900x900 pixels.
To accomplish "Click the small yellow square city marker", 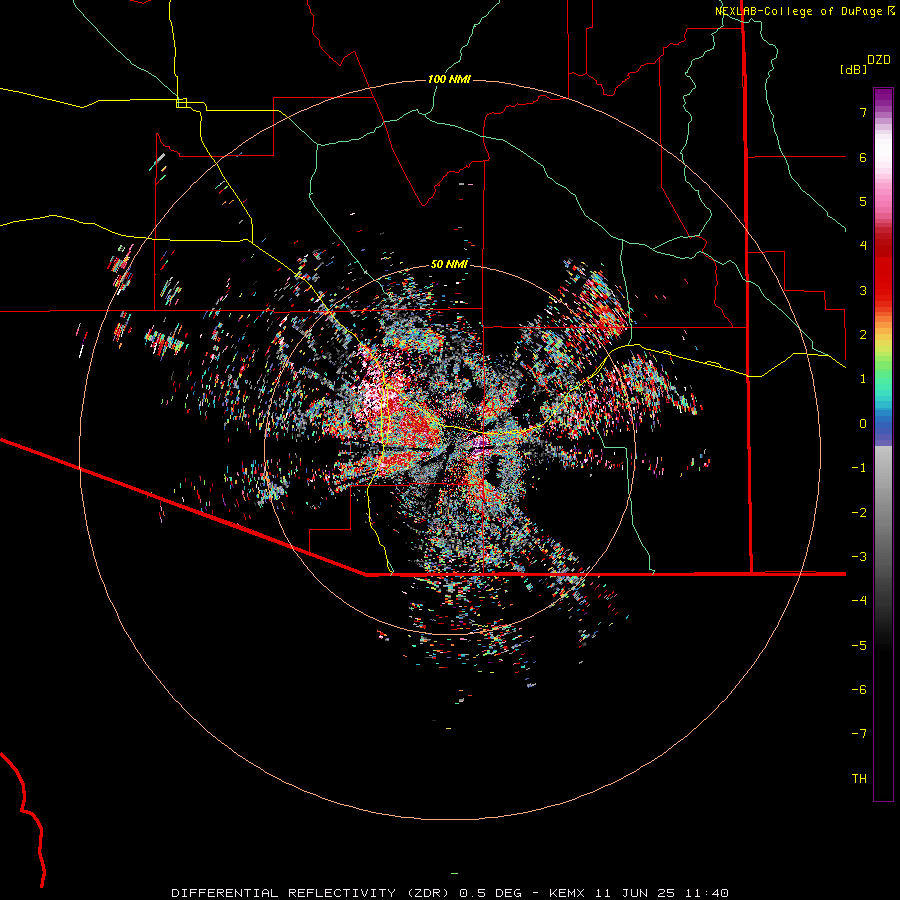I will point(181,103).
